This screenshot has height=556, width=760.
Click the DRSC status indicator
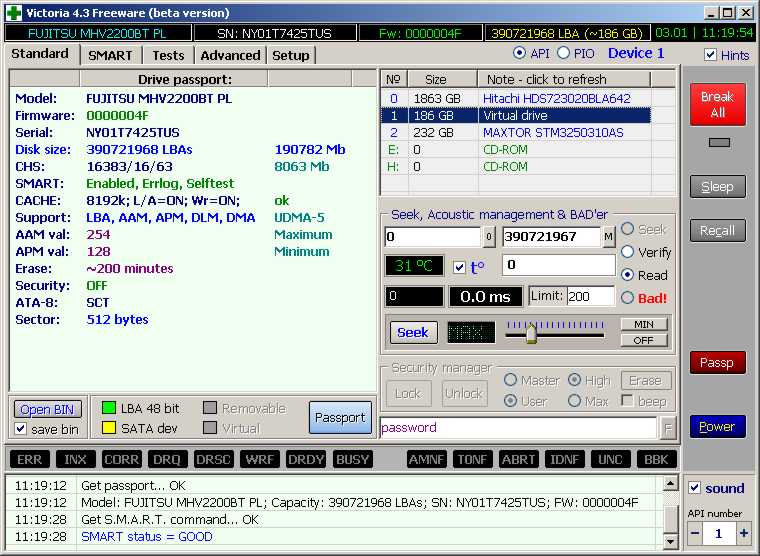tap(213, 460)
